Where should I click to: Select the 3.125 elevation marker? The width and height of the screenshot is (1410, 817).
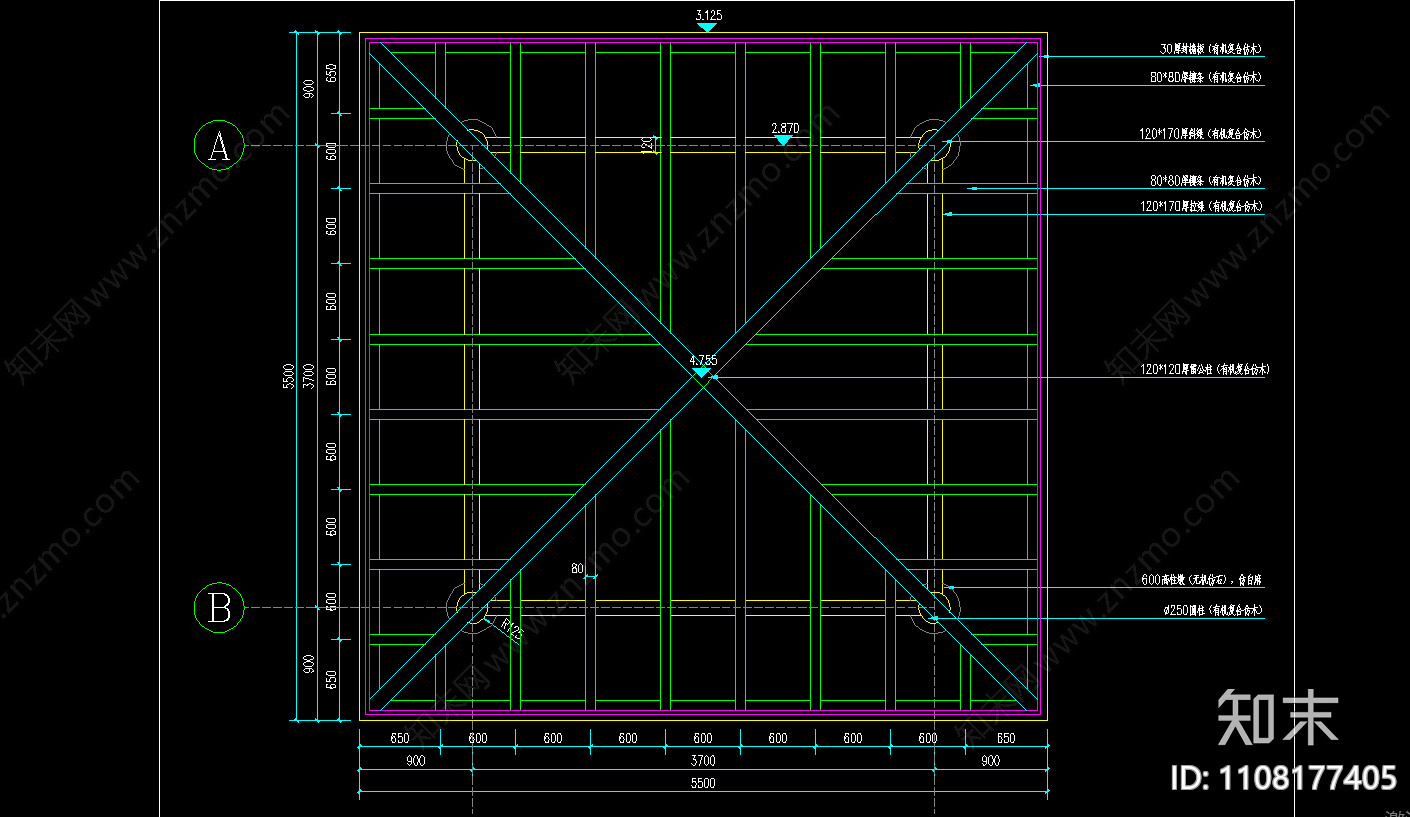[707, 20]
